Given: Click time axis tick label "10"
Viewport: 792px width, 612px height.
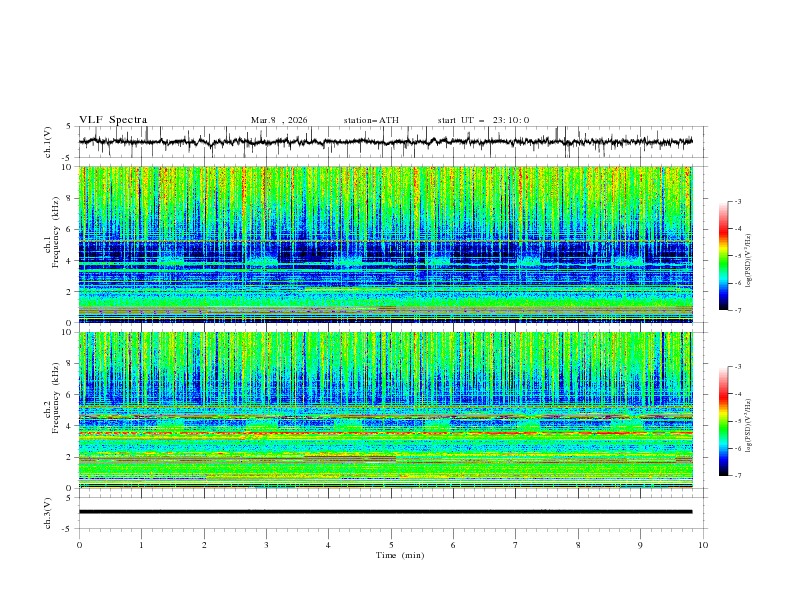Looking at the screenshot, I should [703, 545].
